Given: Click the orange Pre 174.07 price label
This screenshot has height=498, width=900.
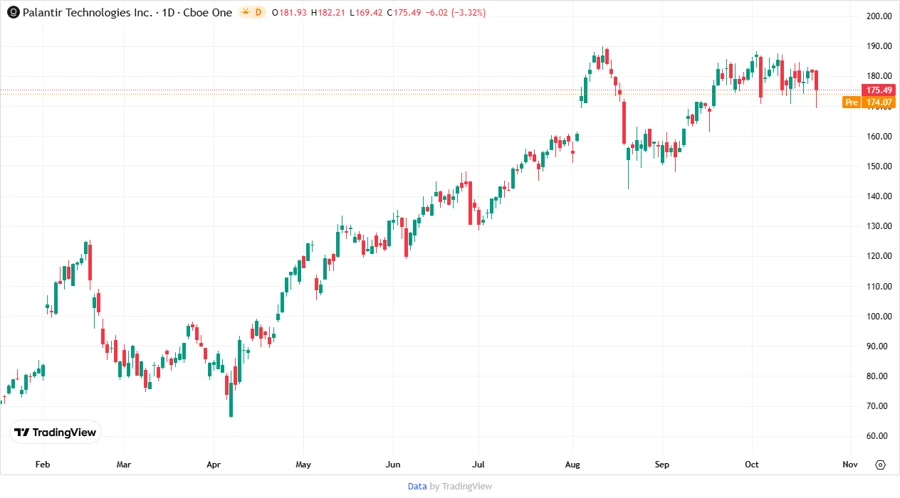Looking at the screenshot, I should [868, 102].
